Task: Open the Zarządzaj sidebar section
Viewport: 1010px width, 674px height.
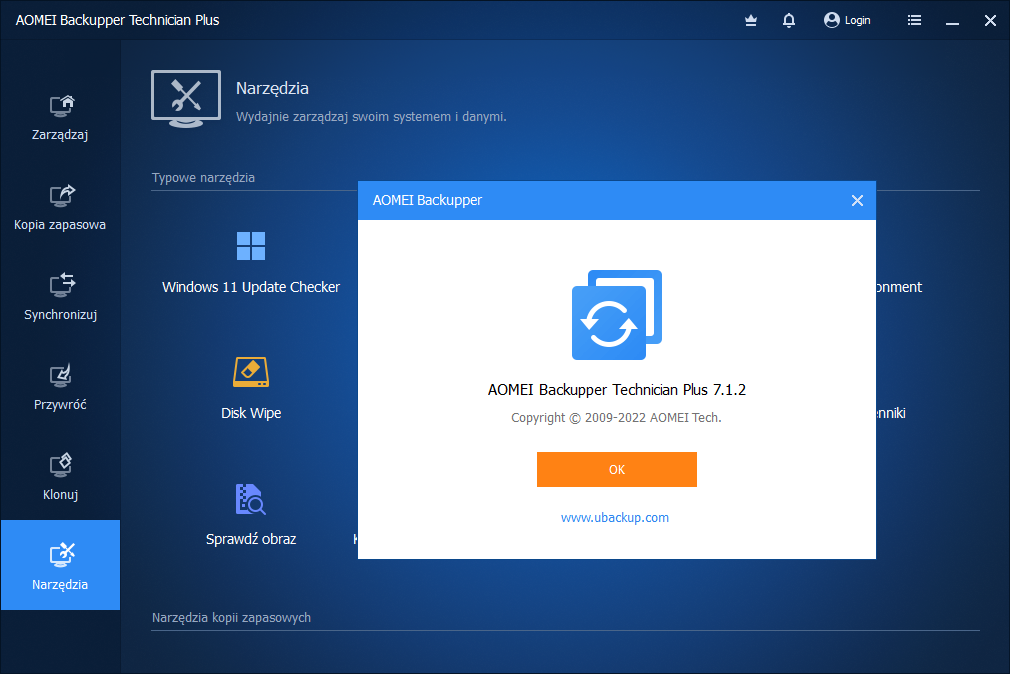Action: click(x=61, y=118)
